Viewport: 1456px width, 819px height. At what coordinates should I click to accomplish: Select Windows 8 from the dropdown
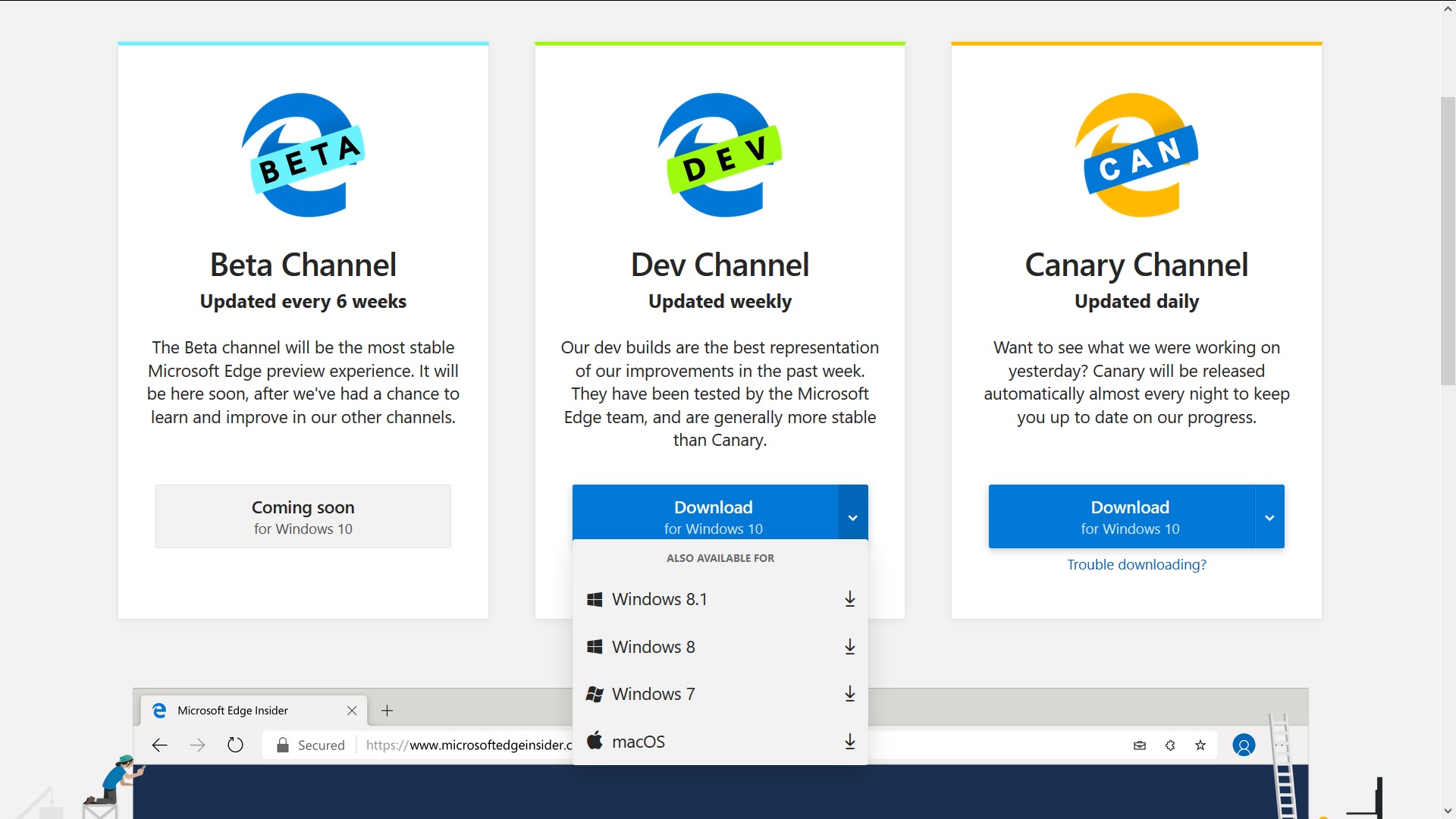click(x=720, y=647)
